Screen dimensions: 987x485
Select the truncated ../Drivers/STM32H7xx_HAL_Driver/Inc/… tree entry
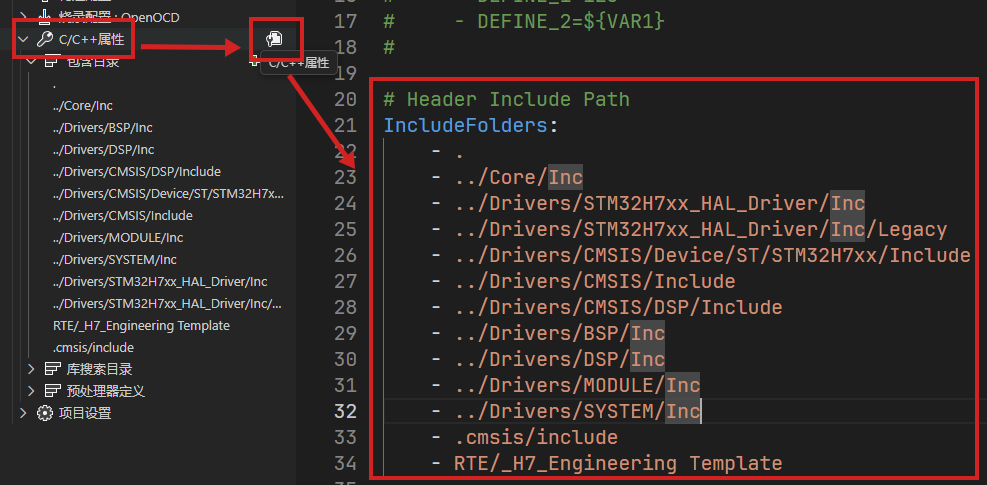click(x=167, y=304)
